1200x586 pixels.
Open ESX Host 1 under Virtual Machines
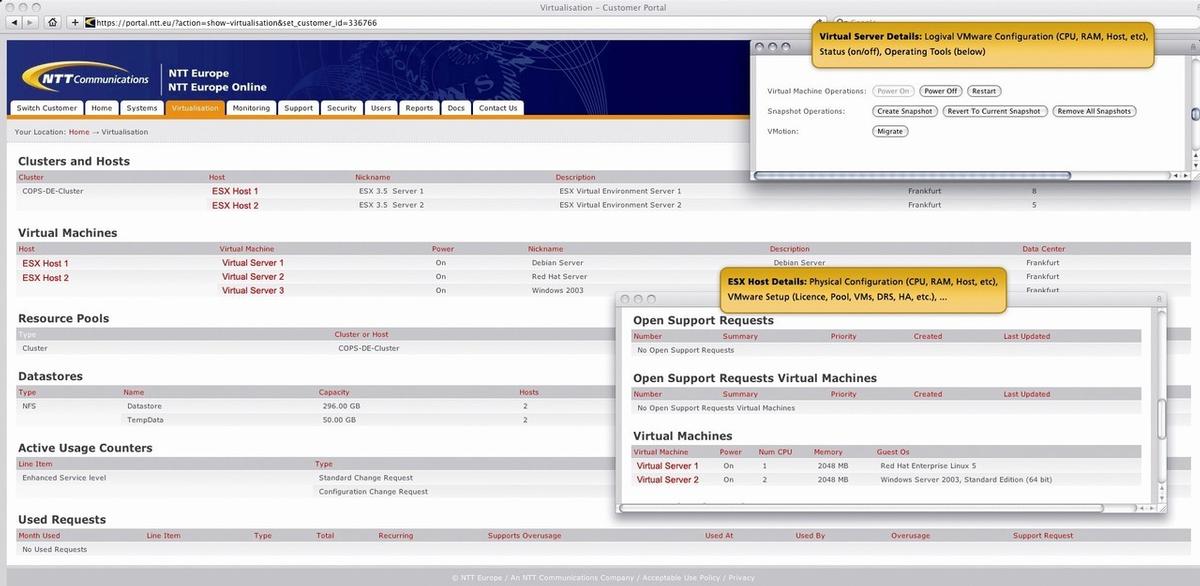pyautogui.click(x=45, y=263)
